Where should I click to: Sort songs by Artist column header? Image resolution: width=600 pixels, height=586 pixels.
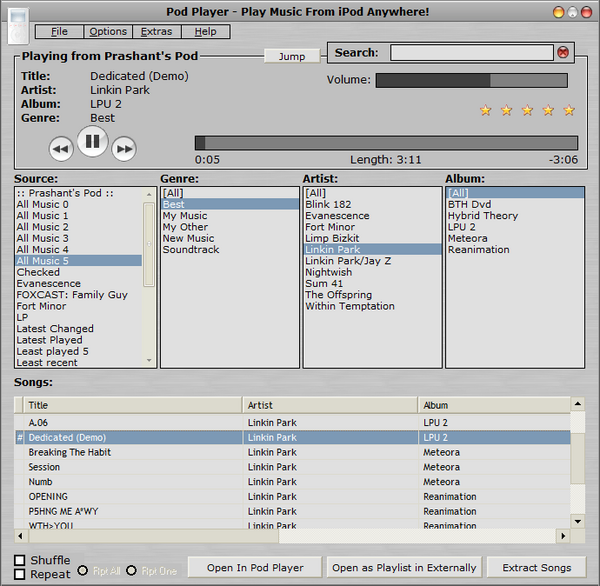tap(330, 405)
